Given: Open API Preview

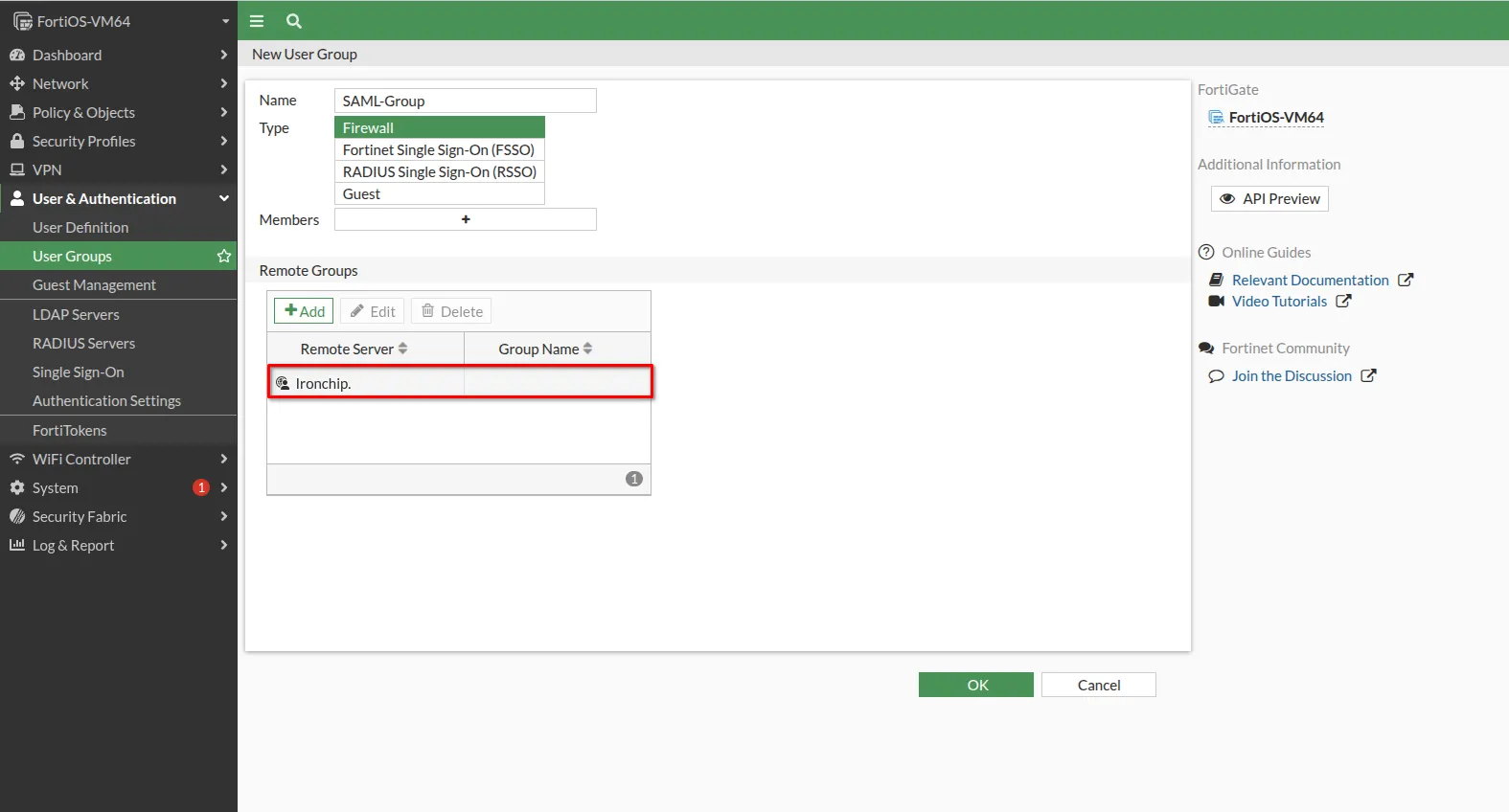Looking at the screenshot, I should tap(1269, 198).
